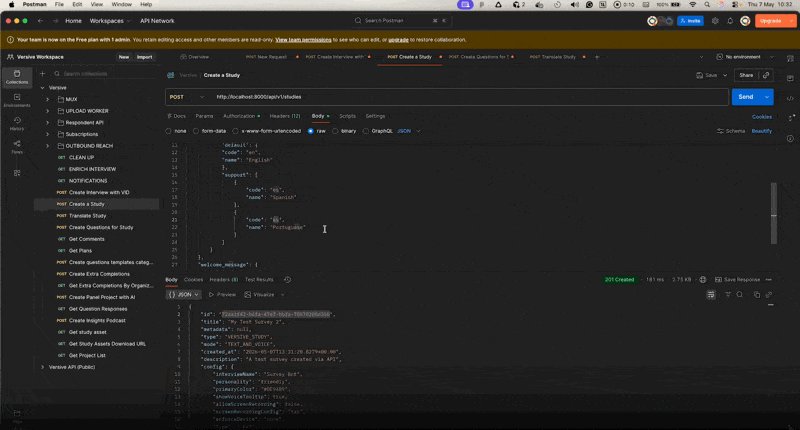800x430 pixels.
Task: Switch to the Scripts tab
Action: (347, 116)
